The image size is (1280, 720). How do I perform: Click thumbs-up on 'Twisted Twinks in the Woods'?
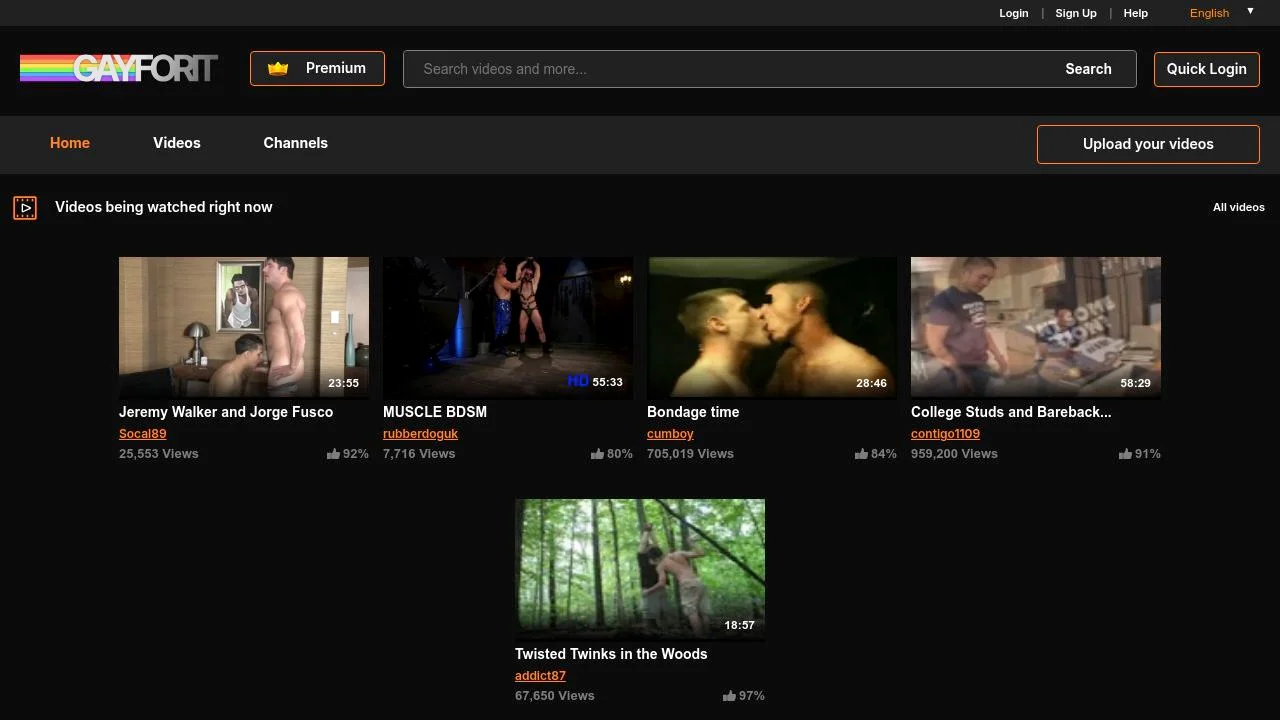point(729,695)
